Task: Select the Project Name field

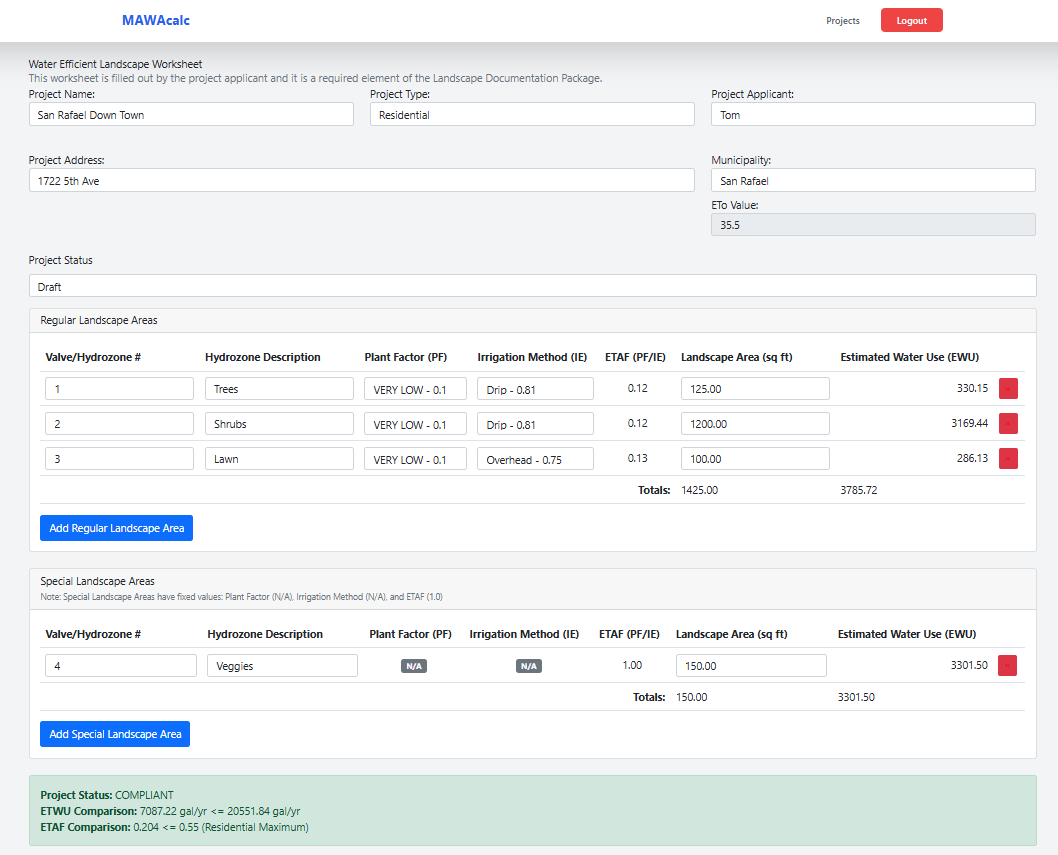Action: [190, 114]
